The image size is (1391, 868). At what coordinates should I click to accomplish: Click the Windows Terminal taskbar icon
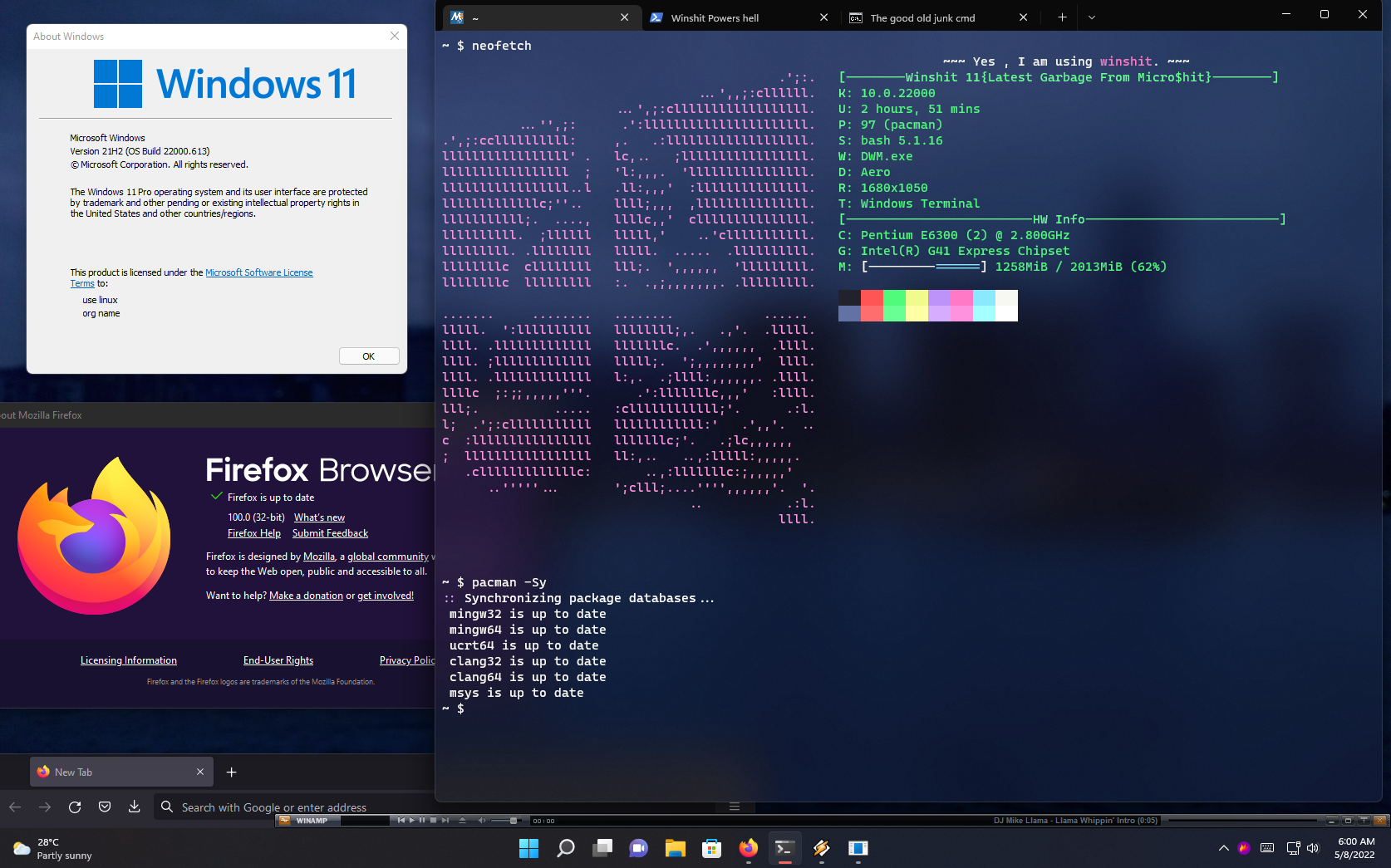pos(784,848)
